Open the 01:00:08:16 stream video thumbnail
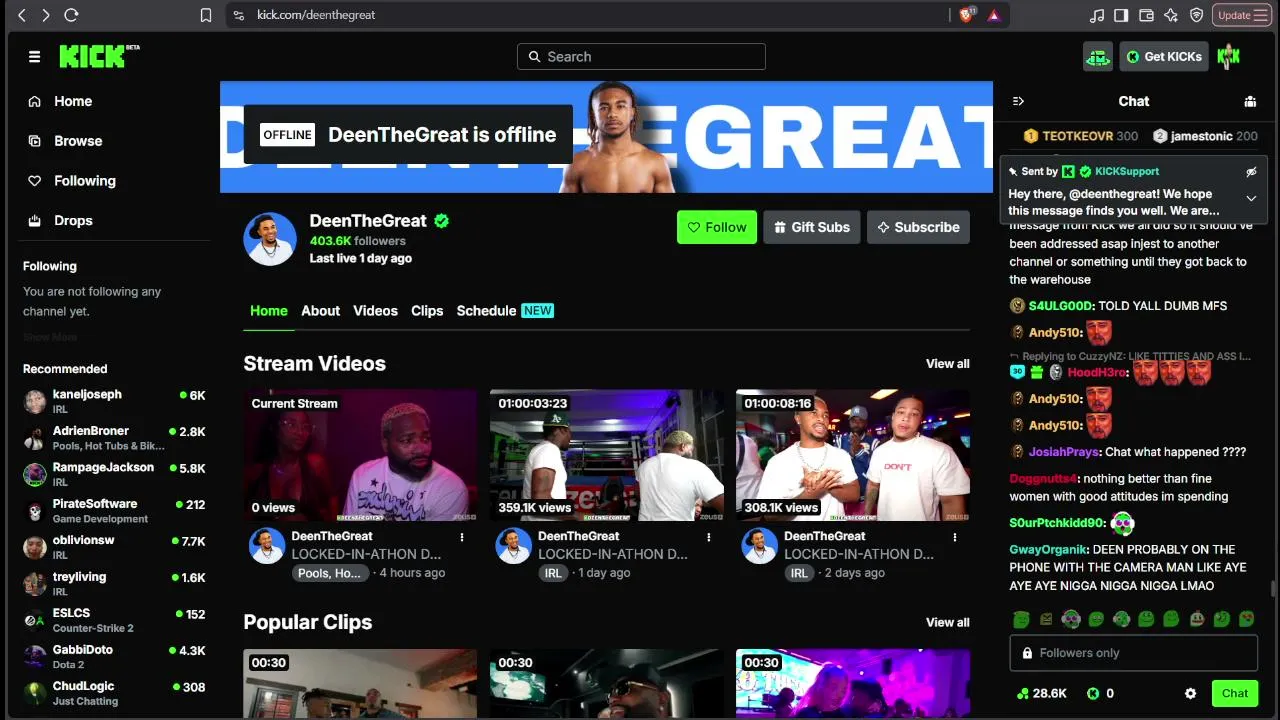This screenshot has width=1280, height=720. coord(853,455)
